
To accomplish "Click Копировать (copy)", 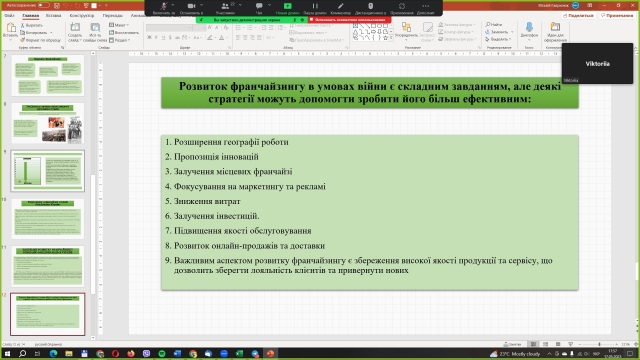I will coord(34,33).
